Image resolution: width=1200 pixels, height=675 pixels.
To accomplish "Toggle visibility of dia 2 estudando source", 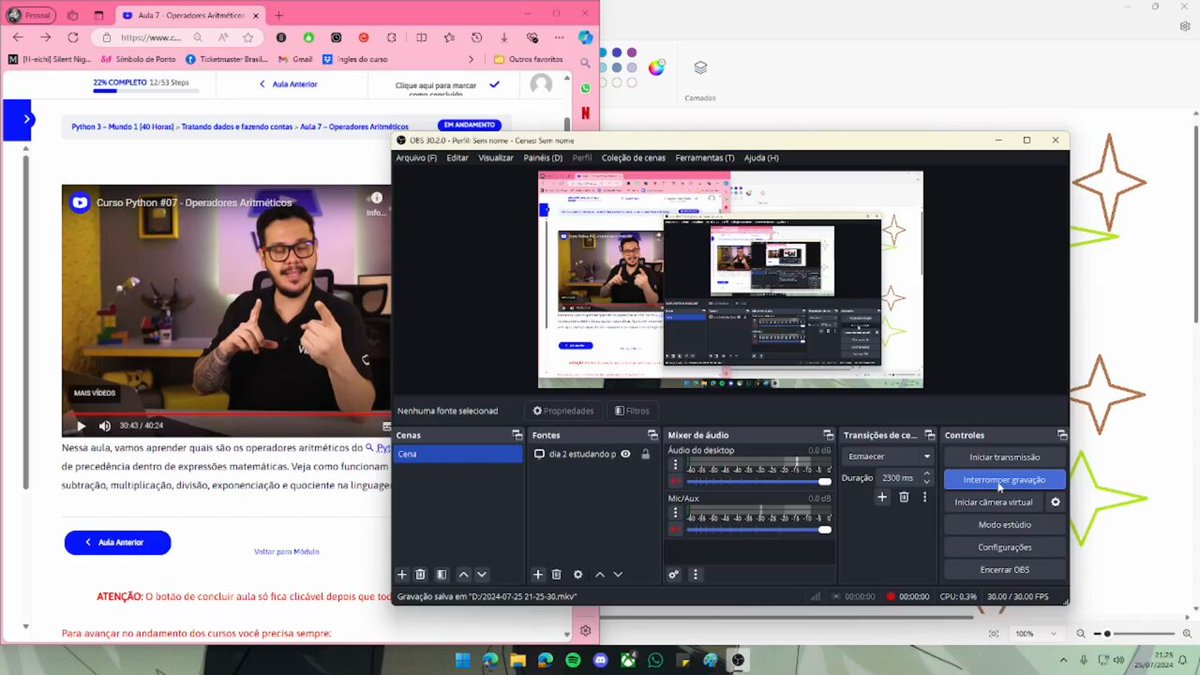I will (626, 454).
